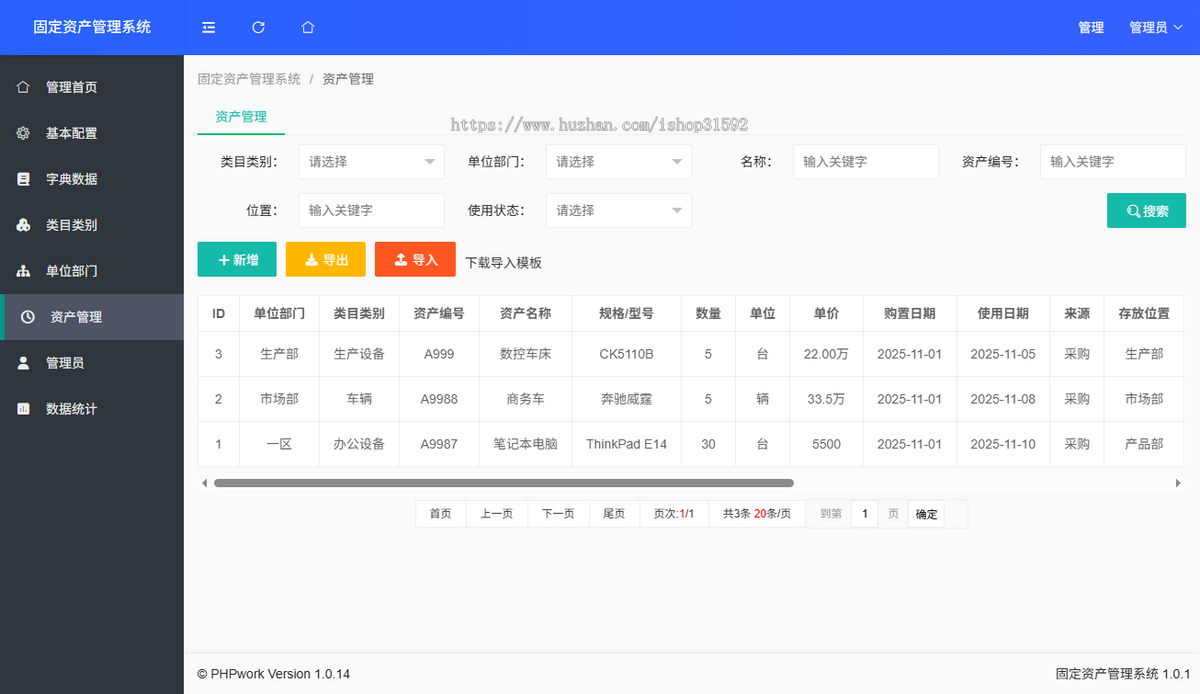
Task: Click the 管理首页 house icon in sidebar
Action: click(23, 87)
